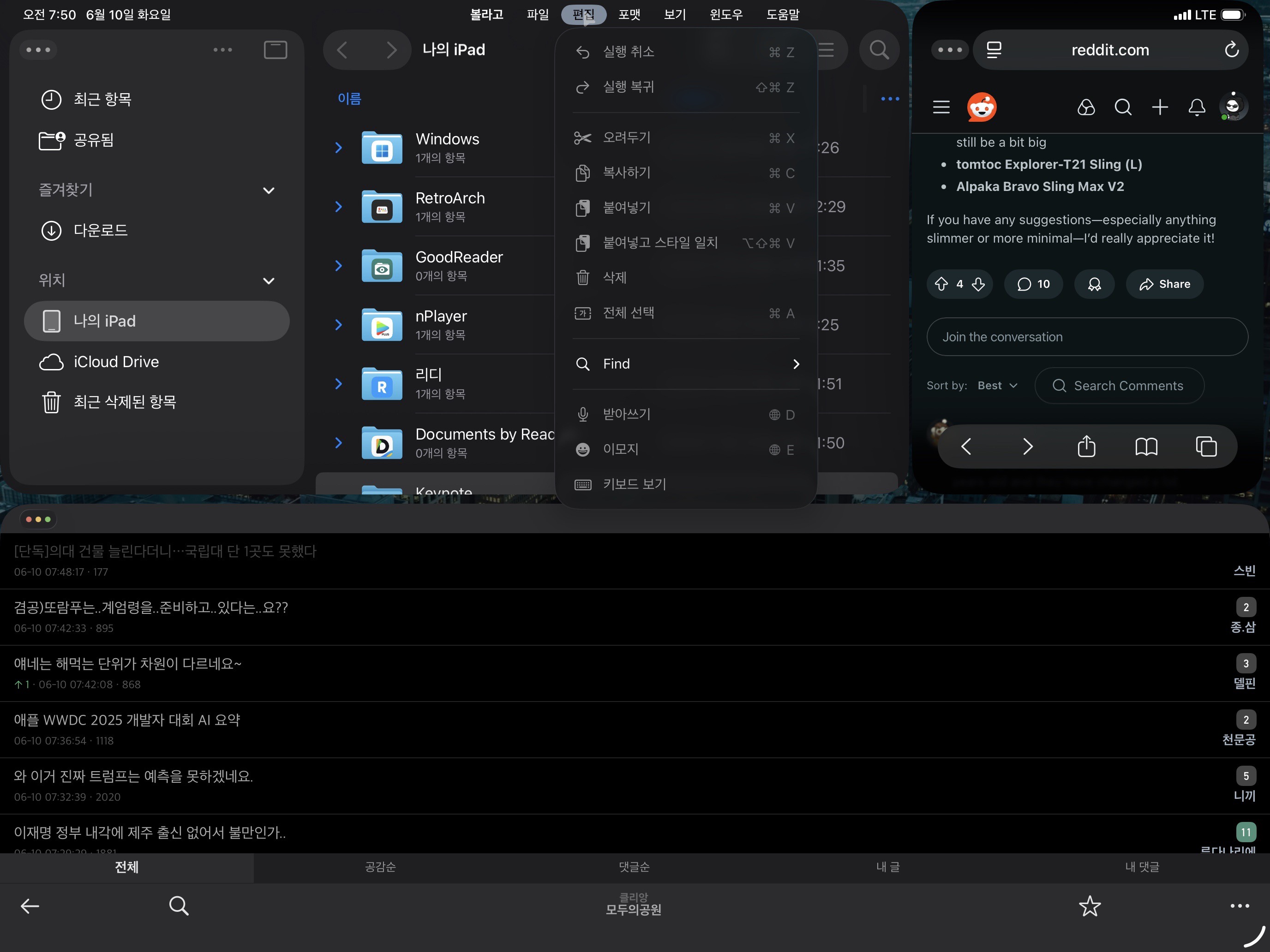Toggle the Files sidebar panel icon

(x=275, y=50)
